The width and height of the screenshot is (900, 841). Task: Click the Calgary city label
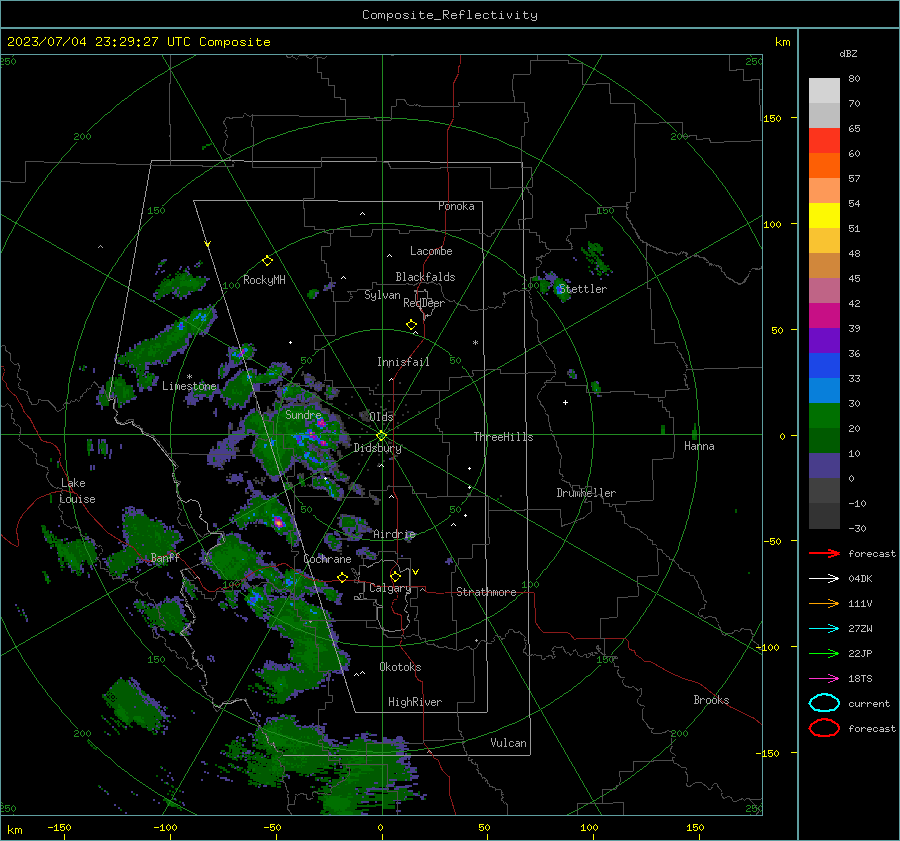[390, 588]
